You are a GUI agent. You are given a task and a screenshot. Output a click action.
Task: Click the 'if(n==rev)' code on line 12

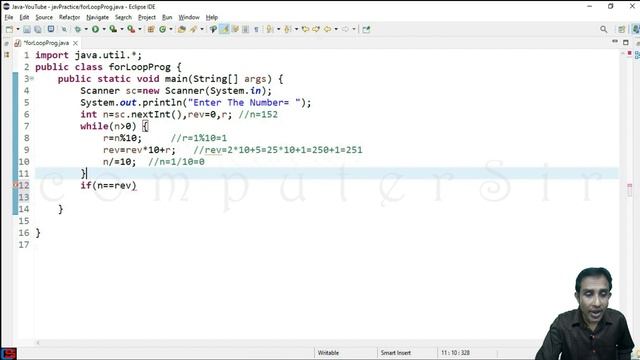point(108,185)
